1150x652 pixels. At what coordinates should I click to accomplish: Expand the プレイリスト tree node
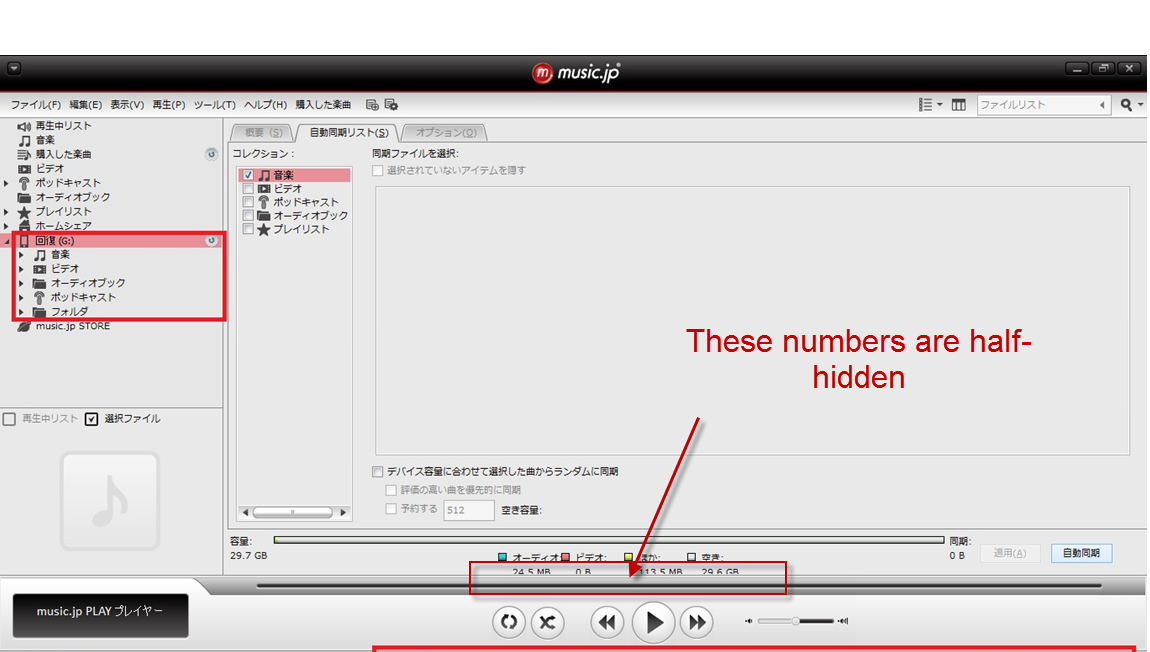pyautogui.click(x=7, y=212)
